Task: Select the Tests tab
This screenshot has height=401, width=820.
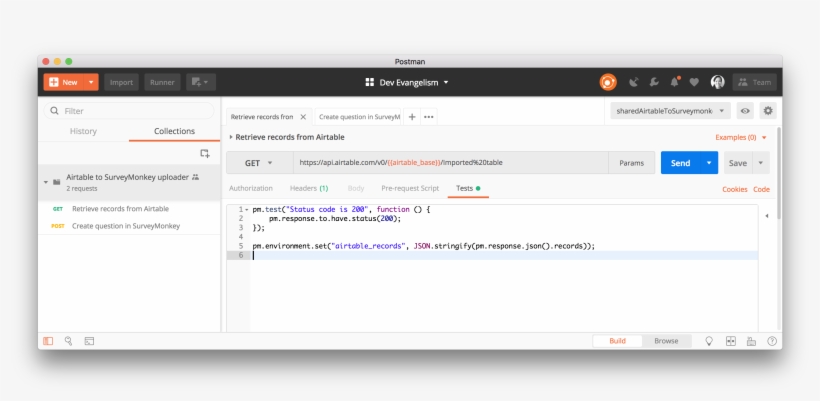Action: coord(468,188)
